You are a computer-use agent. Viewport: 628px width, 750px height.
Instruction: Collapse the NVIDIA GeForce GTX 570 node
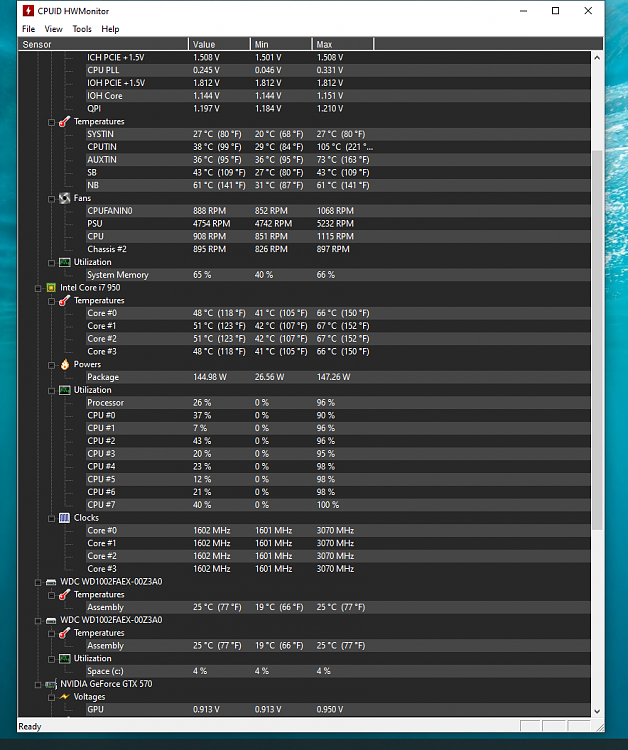[38, 685]
